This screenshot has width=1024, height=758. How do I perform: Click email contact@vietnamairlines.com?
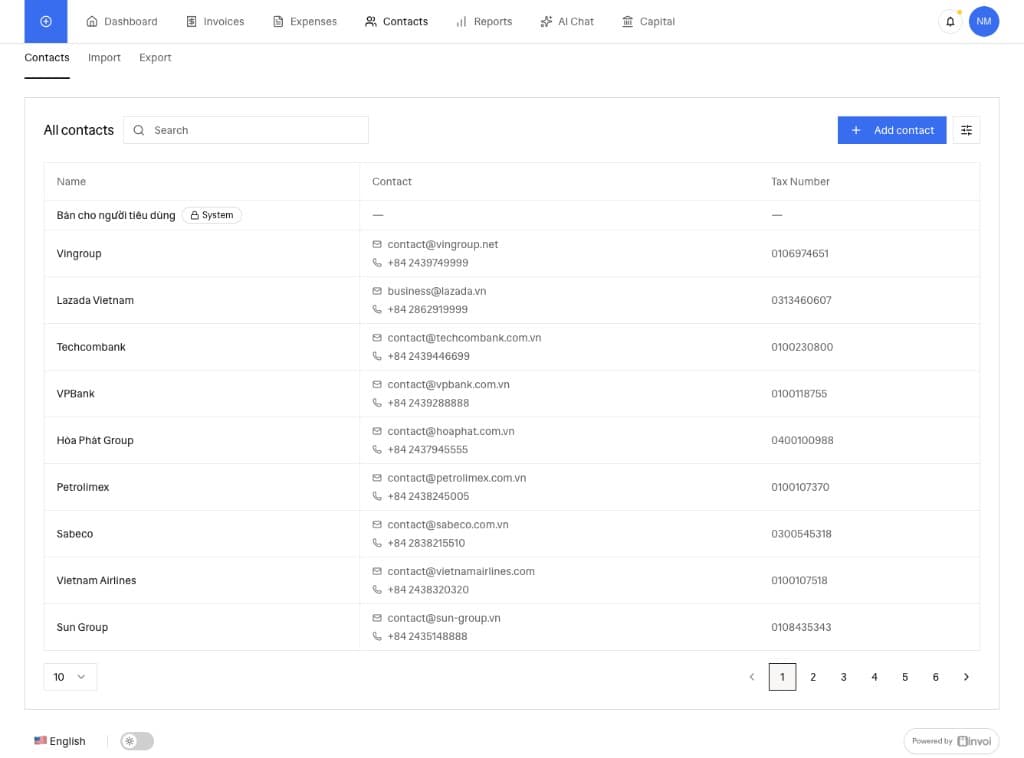tap(461, 571)
